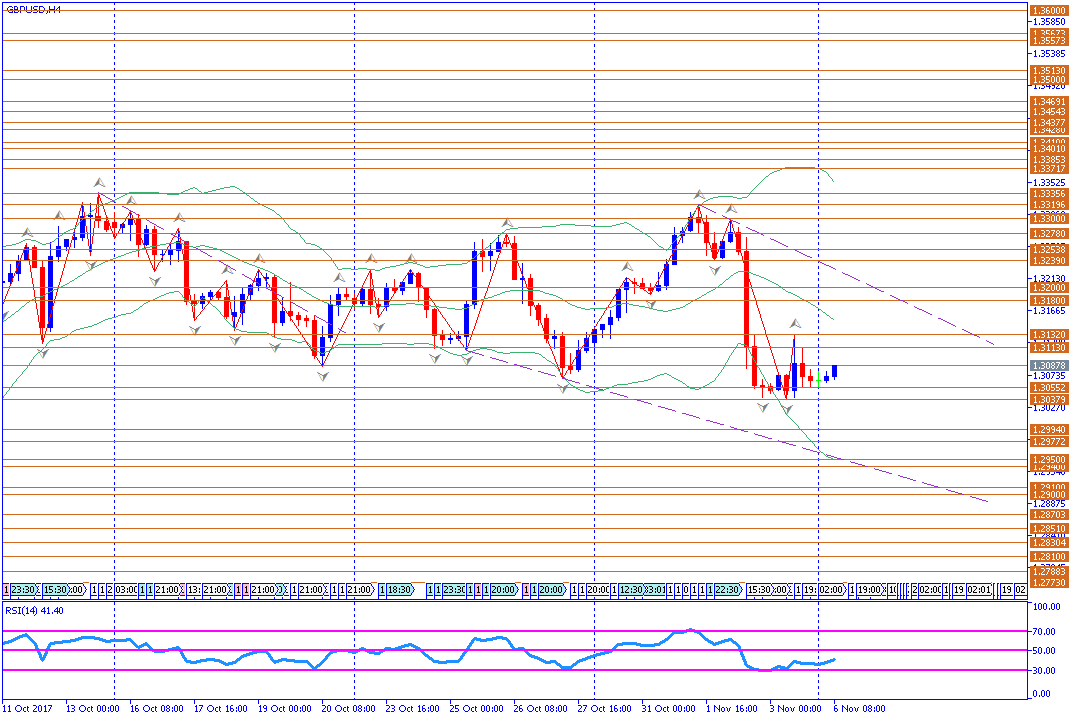Click the 1.30552 support level label
The image size is (1080, 720).
(x=1048, y=387)
